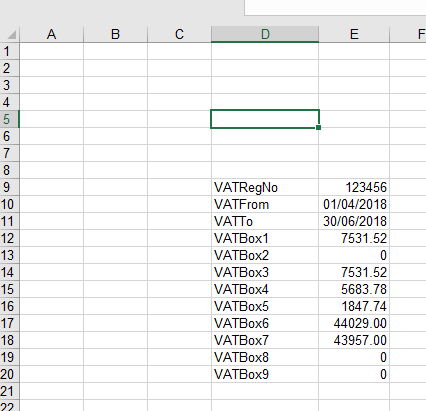Click the VATRegNo cell

point(265,187)
